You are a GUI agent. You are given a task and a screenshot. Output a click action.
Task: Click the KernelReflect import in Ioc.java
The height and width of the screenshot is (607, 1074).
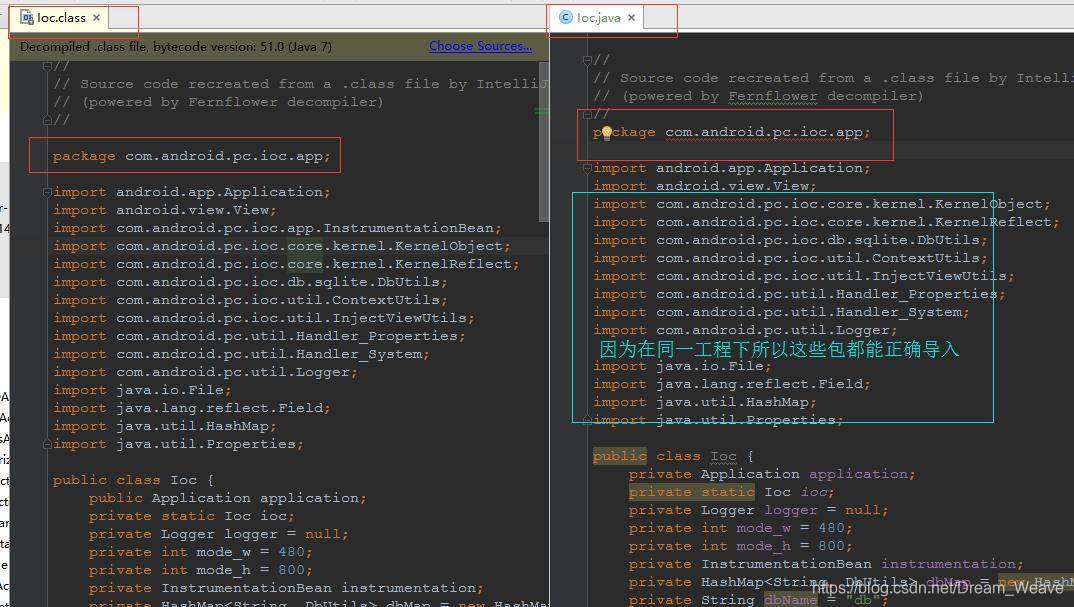tap(827, 222)
